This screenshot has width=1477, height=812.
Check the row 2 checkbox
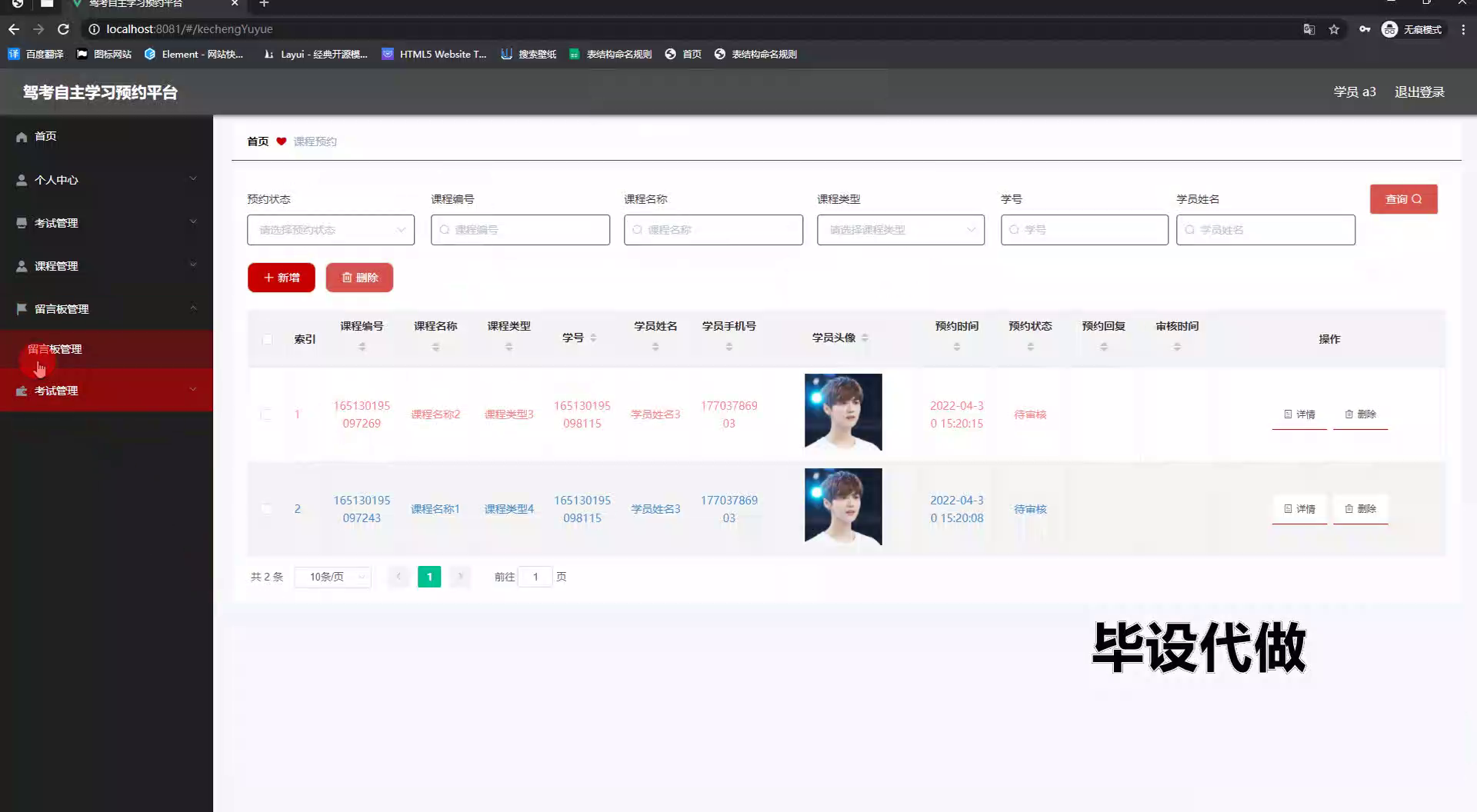pyautogui.click(x=266, y=509)
